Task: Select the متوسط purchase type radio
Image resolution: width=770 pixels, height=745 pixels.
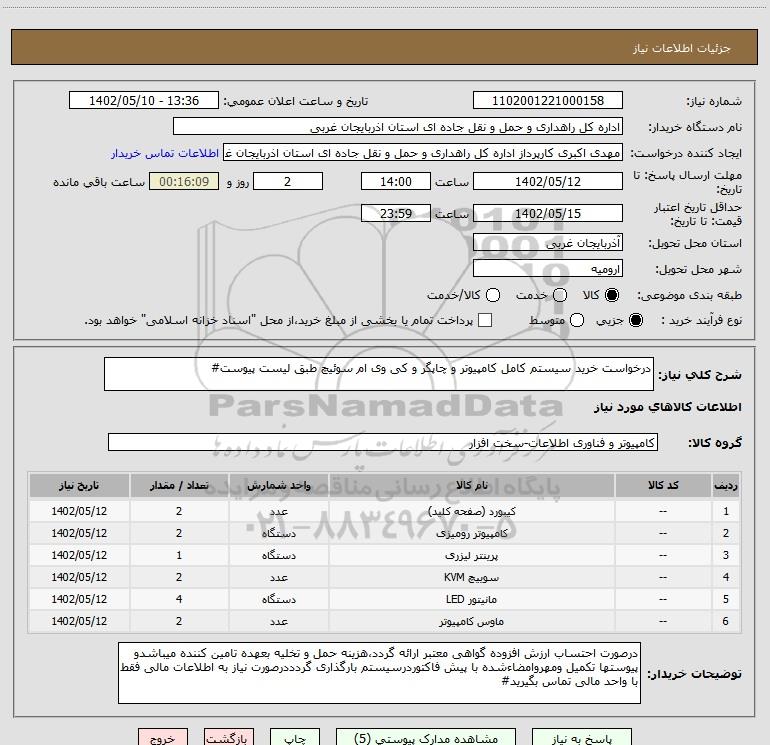Action: (577, 320)
